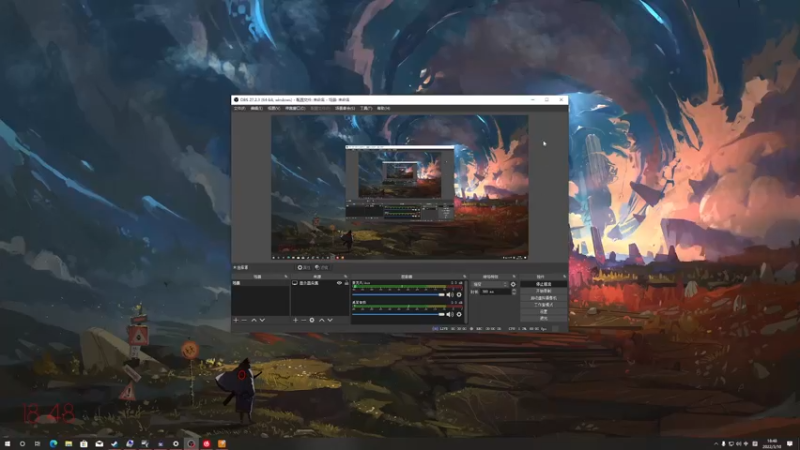The image size is (800, 450).
Task: Pop out the Scenes dock icon
Action: point(286,277)
